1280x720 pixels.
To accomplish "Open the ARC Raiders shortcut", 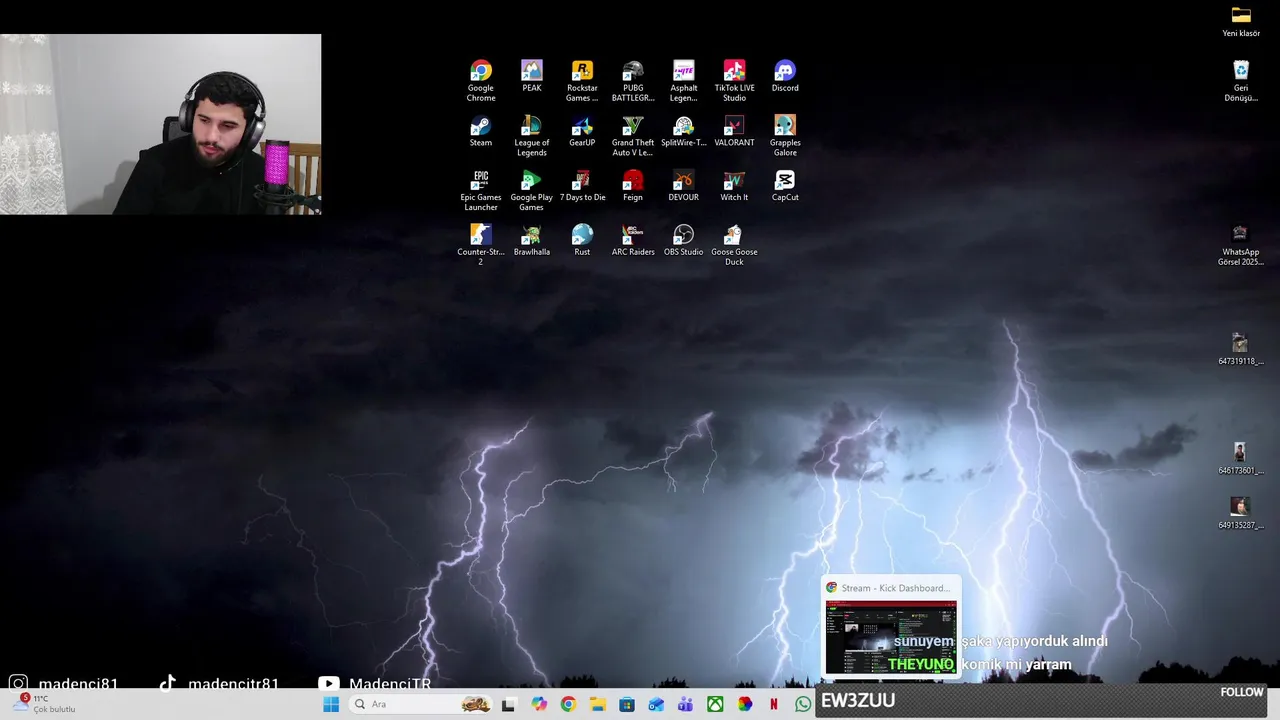I will [633, 241].
